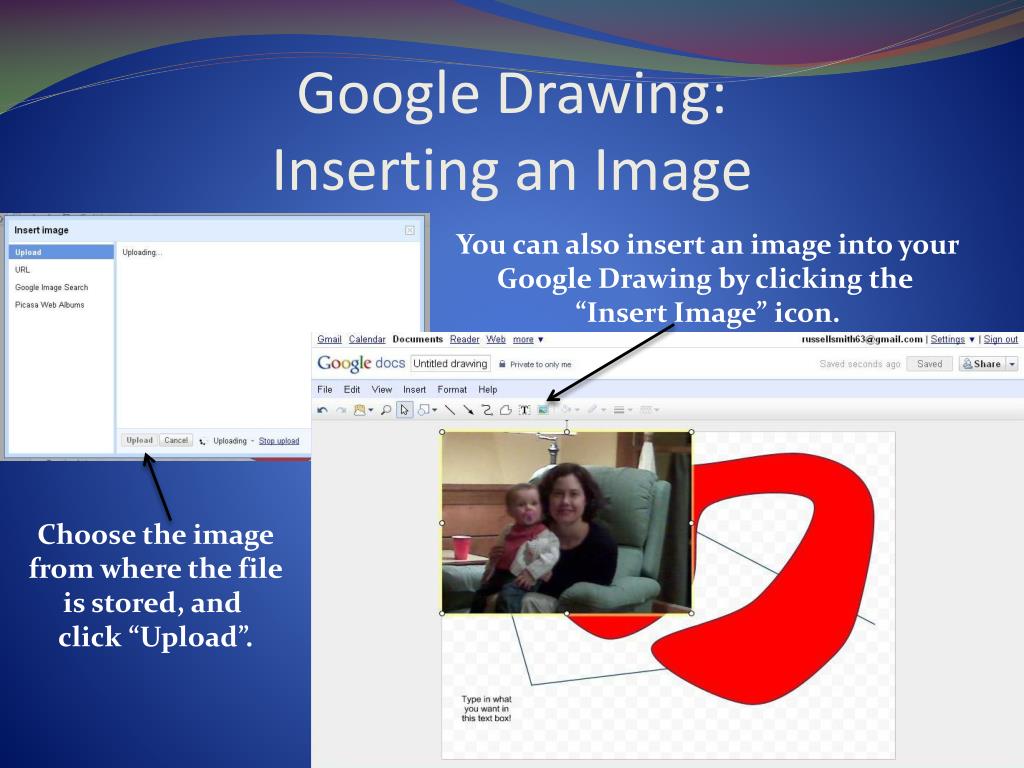Choose Picasa Web Albums source
Image resolution: width=1024 pixels, height=768 pixels.
(50, 305)
